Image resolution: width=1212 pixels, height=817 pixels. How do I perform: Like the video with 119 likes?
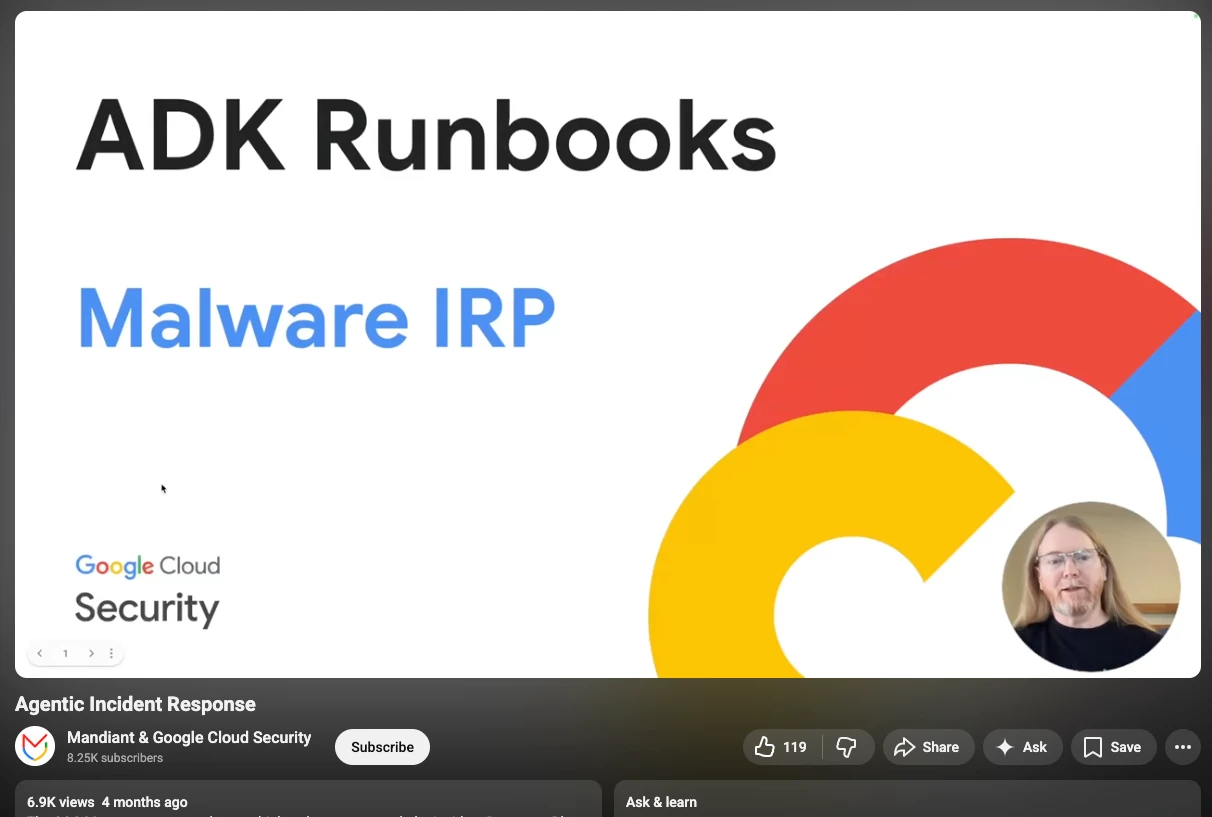pyautogui.click(x=782, y=747)
